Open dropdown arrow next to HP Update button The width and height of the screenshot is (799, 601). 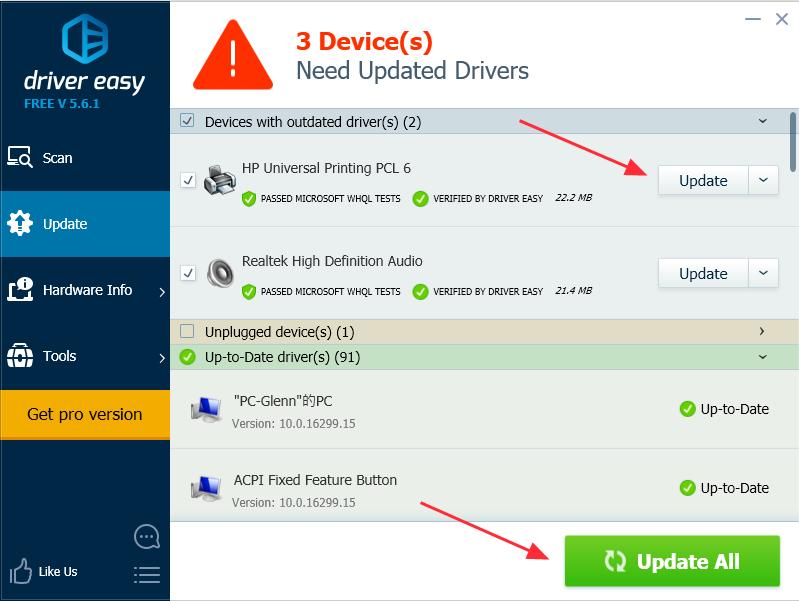pos(763,181)
